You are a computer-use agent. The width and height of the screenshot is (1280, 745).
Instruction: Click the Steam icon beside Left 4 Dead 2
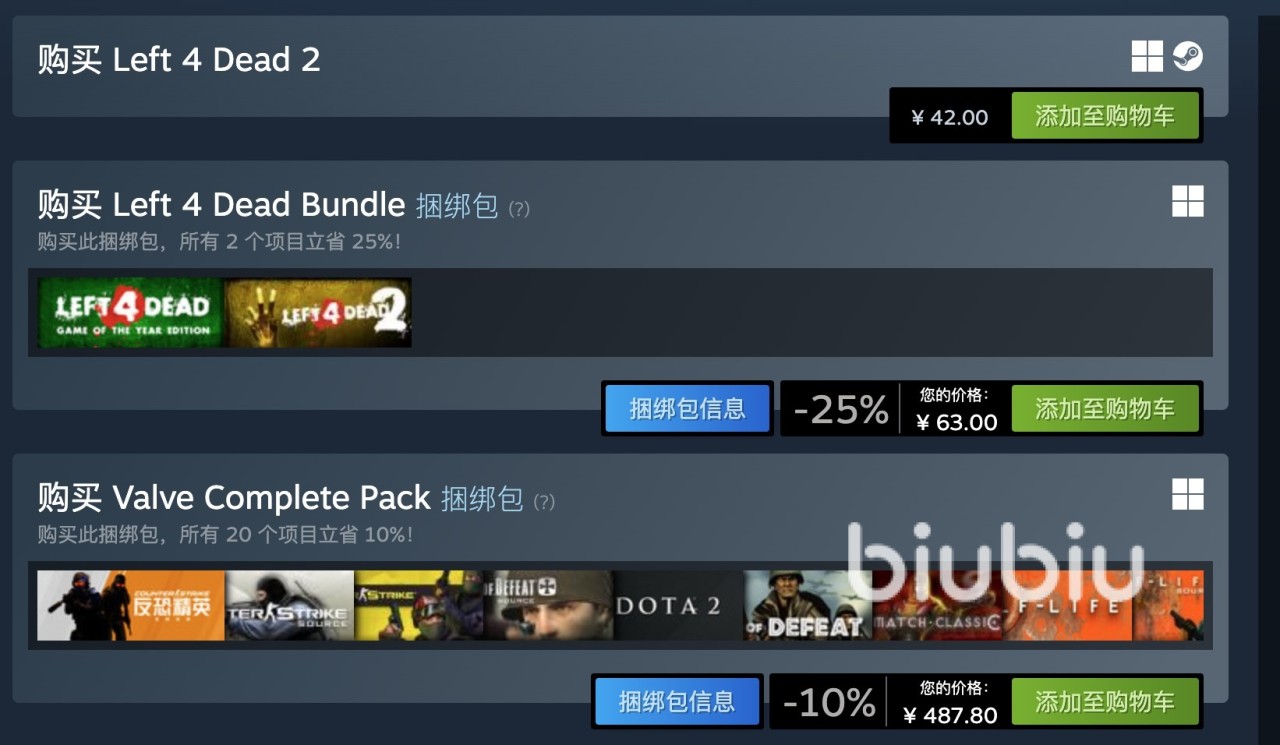click(x=1188, y=57)
